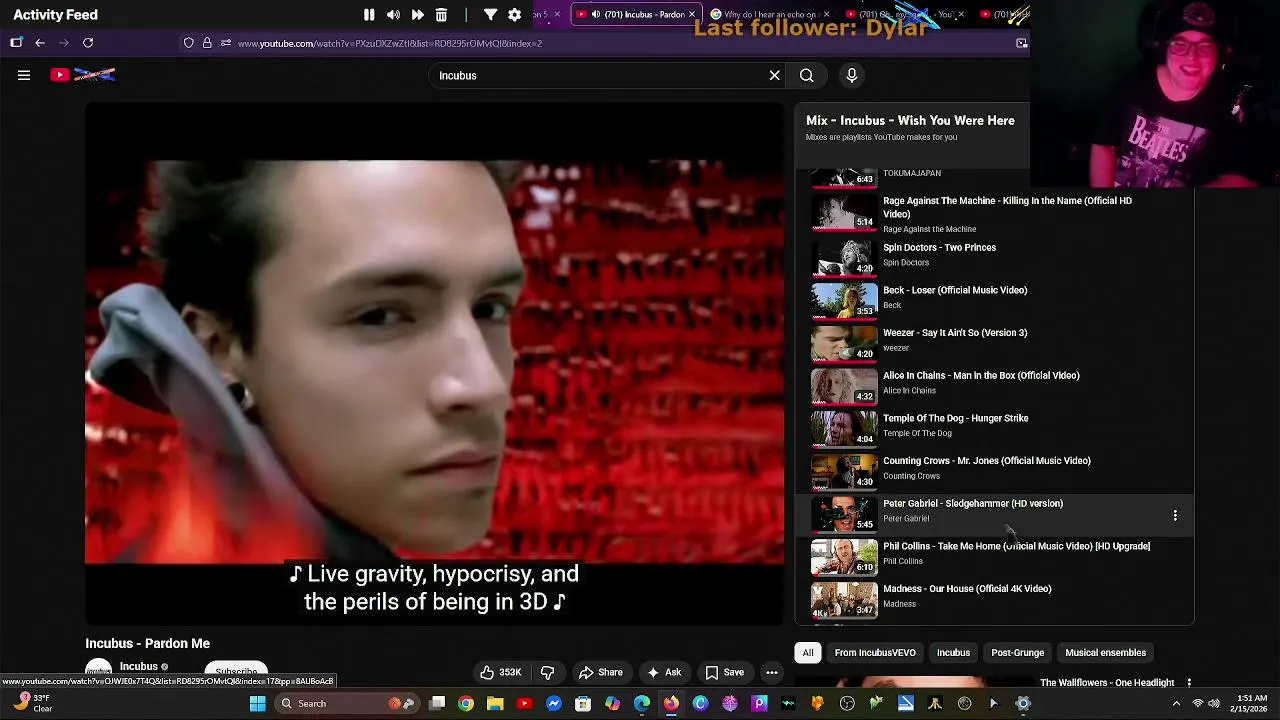The width and height of the screenshot is (1280, 720).
Task: Click the Ask button
Action: coord(664,672)
